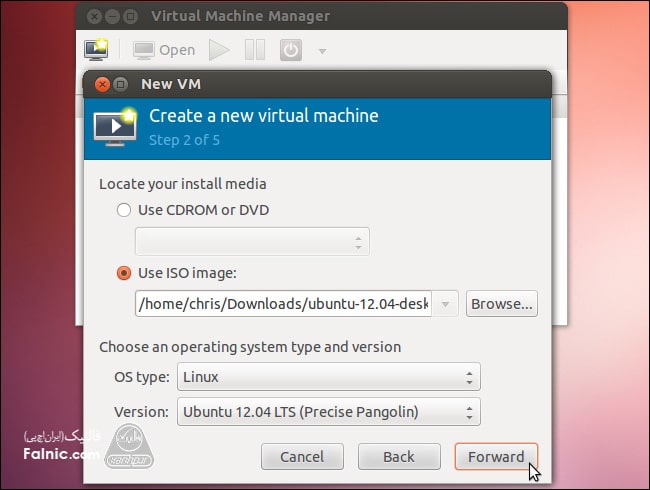Expand the arrow beside the power icon
Image resolution: width=650 pixels, height=490 pixels.
(322, 51)
